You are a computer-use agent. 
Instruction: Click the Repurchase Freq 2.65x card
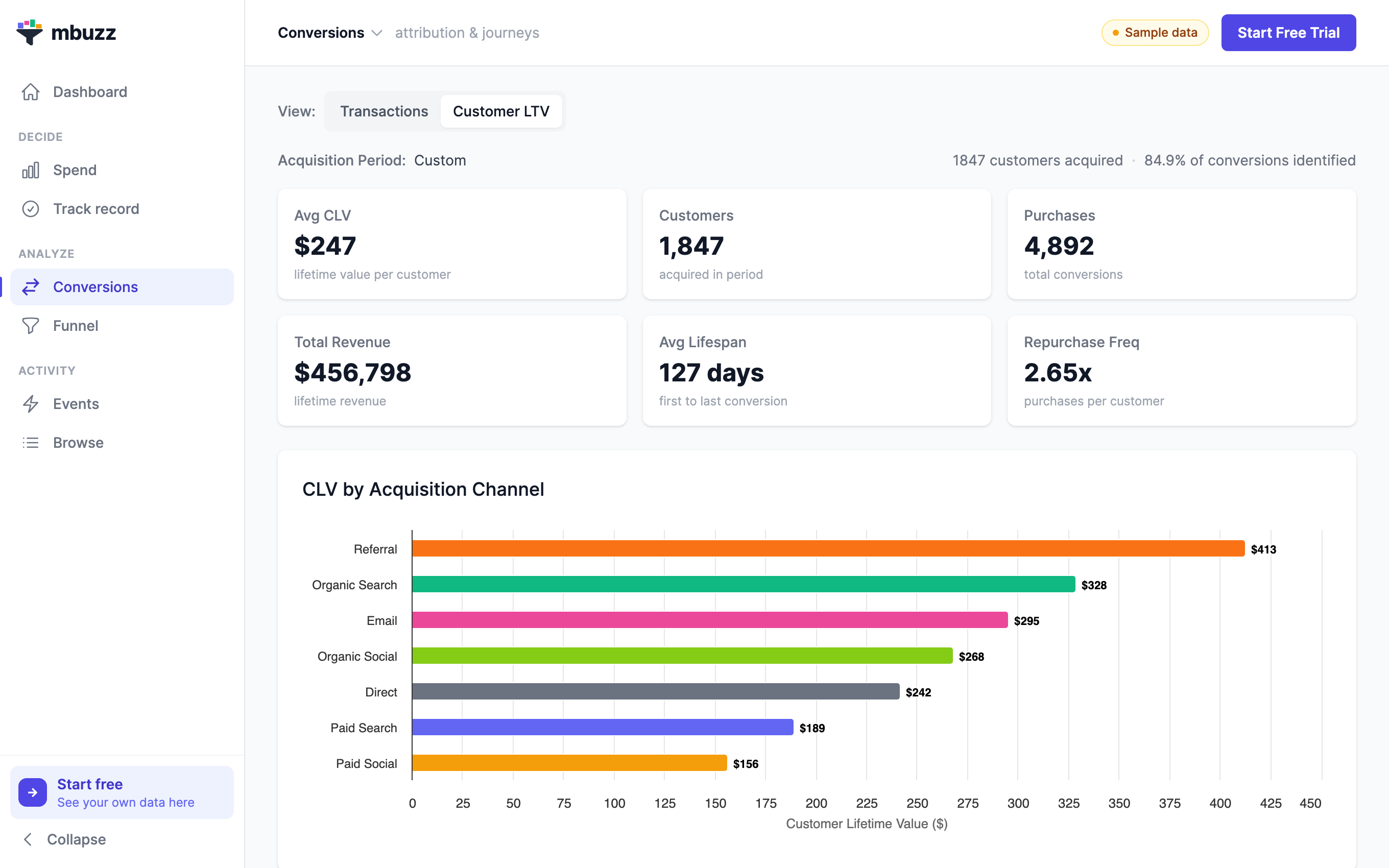pos(1182,371)
